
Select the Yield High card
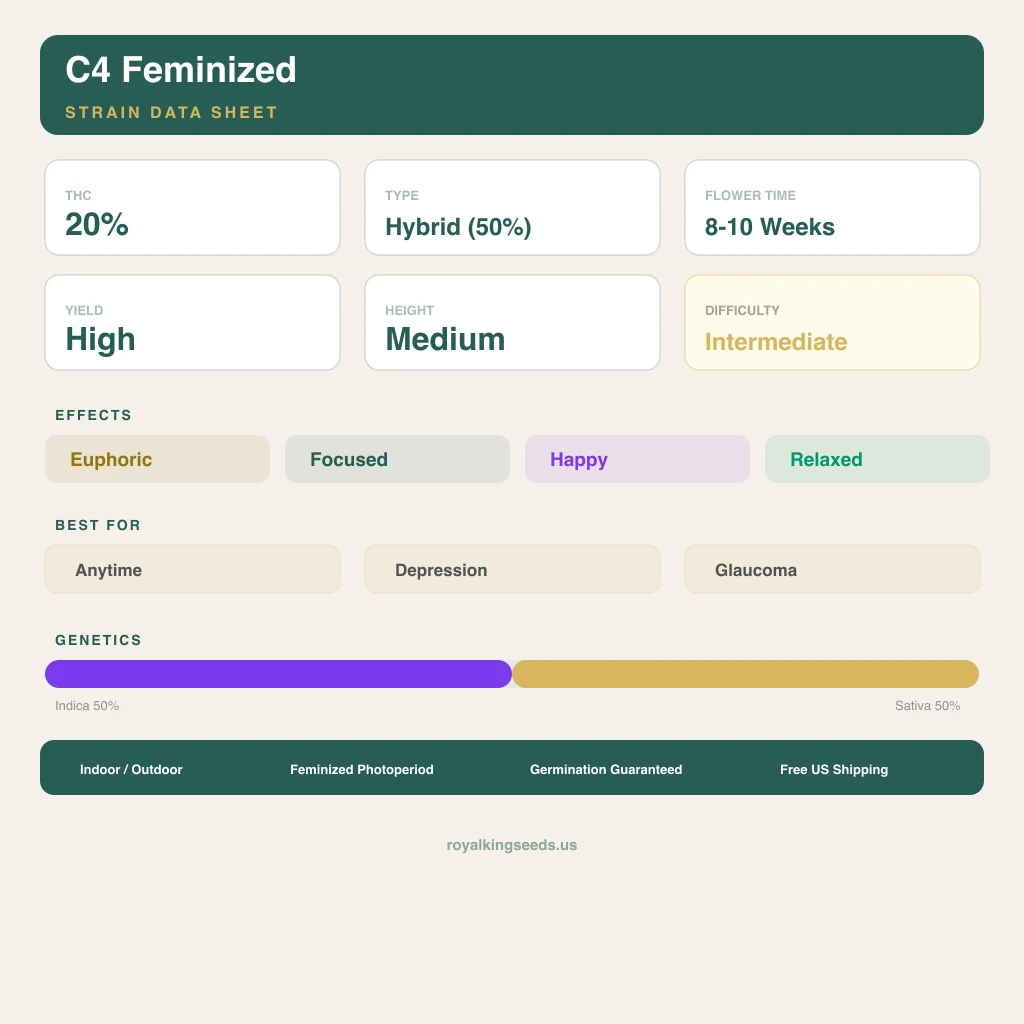(192, 323)
